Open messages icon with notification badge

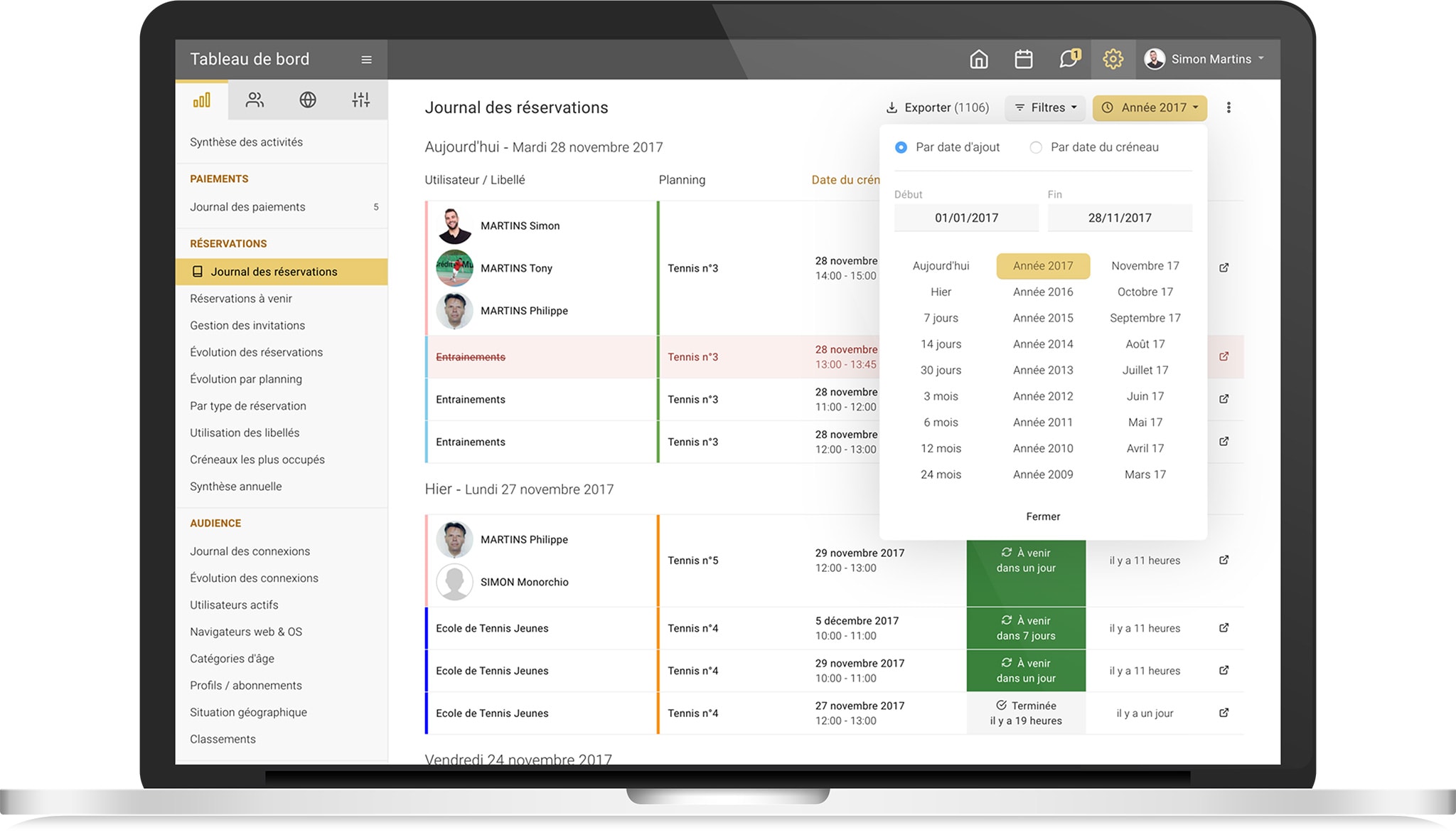[x=1069, y=59]
